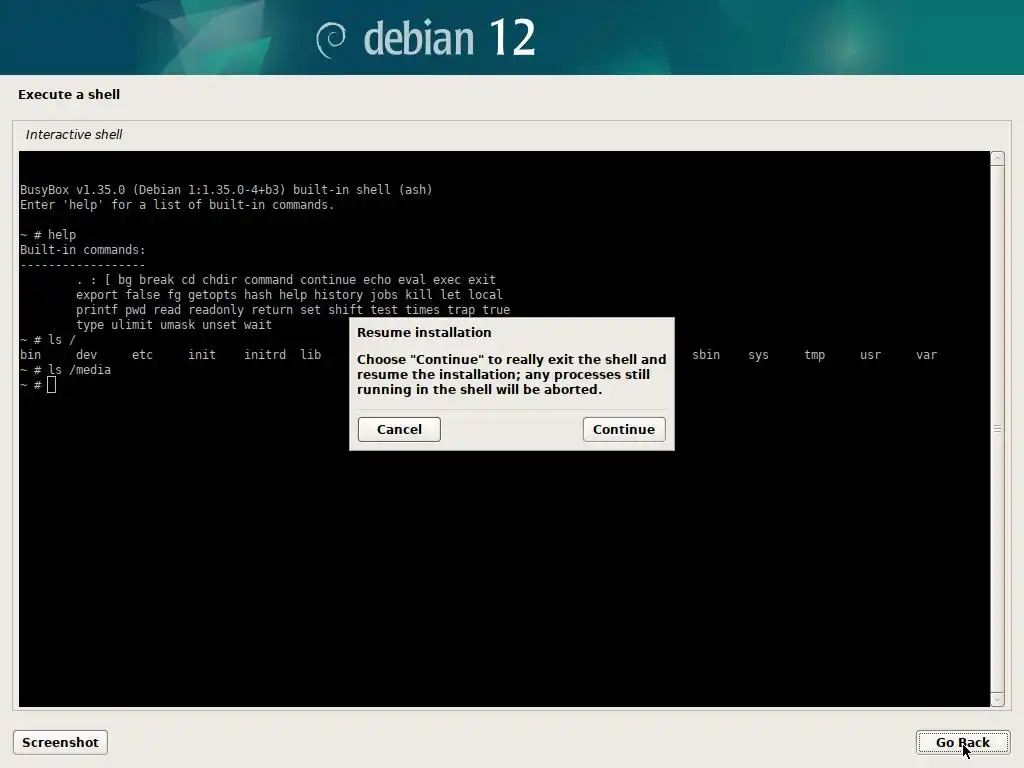The image size is (1024, 768).
Task: Click terminal scrollbar up arrow
Action: click(997, 158)
